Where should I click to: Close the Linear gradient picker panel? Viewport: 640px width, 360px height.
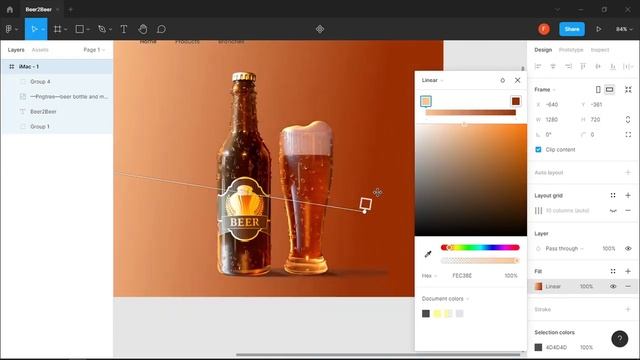click(x=518, y=80)
